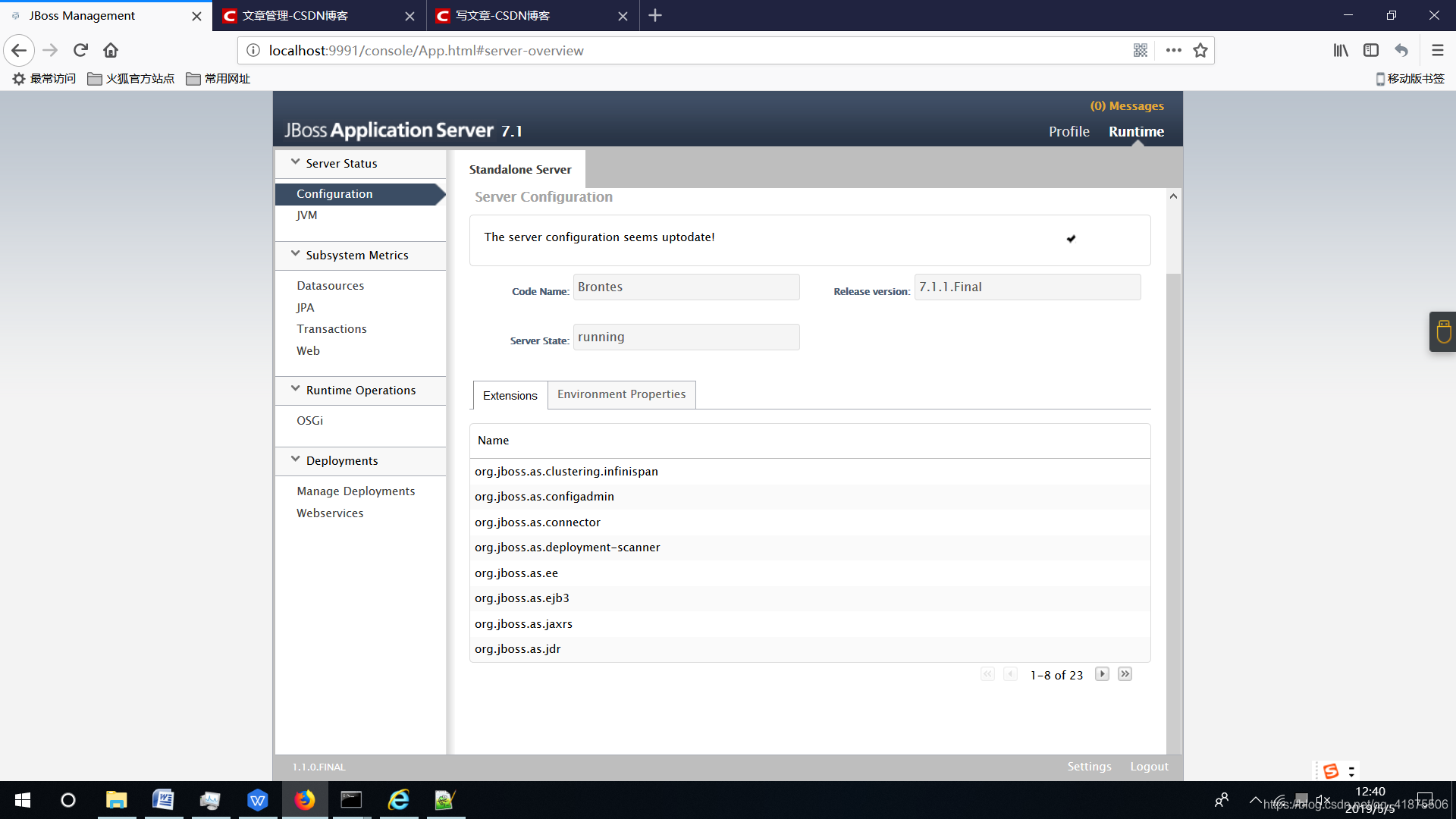Open OSGi runtime operations
This screenshot has width=1456, height=819.
[x=309, y=421]
